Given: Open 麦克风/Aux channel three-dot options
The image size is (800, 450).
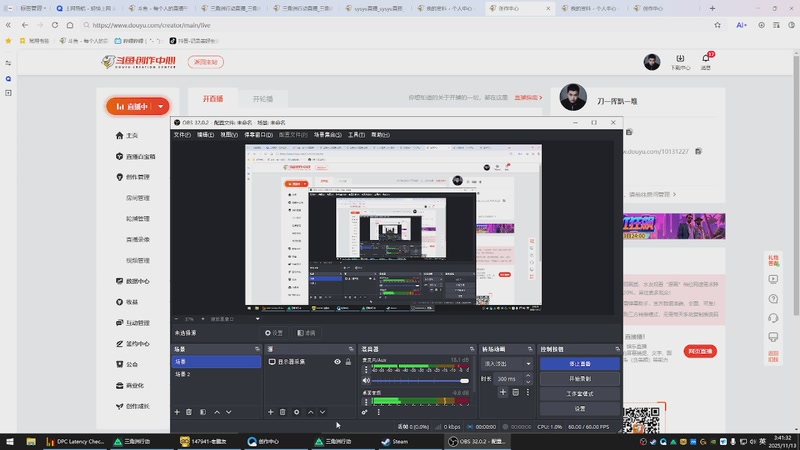Looking at the screenshot, I should 366,369.
